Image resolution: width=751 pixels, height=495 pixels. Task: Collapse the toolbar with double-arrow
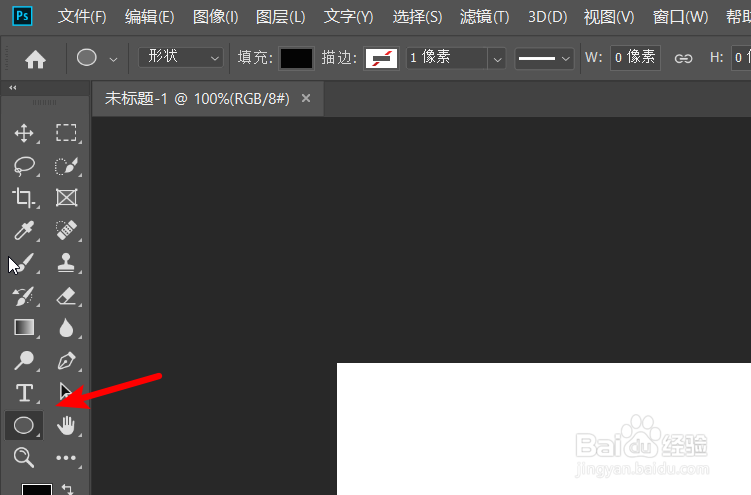[x=13, y=88]
